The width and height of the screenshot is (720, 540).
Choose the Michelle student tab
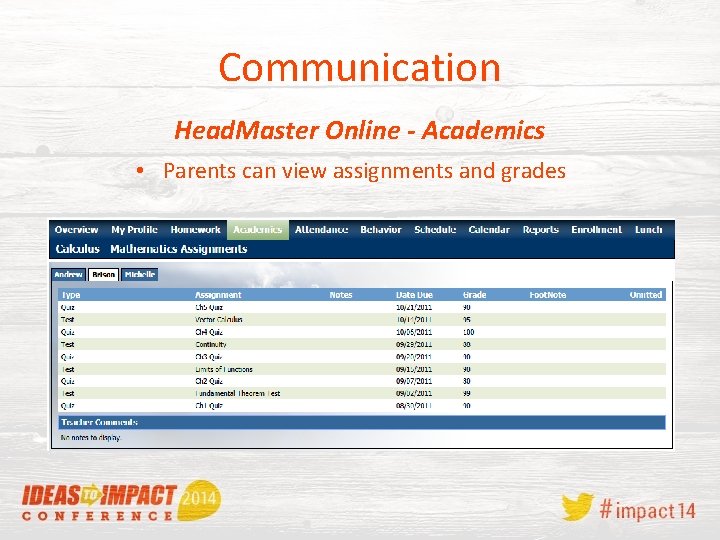[x=140, y=275]
